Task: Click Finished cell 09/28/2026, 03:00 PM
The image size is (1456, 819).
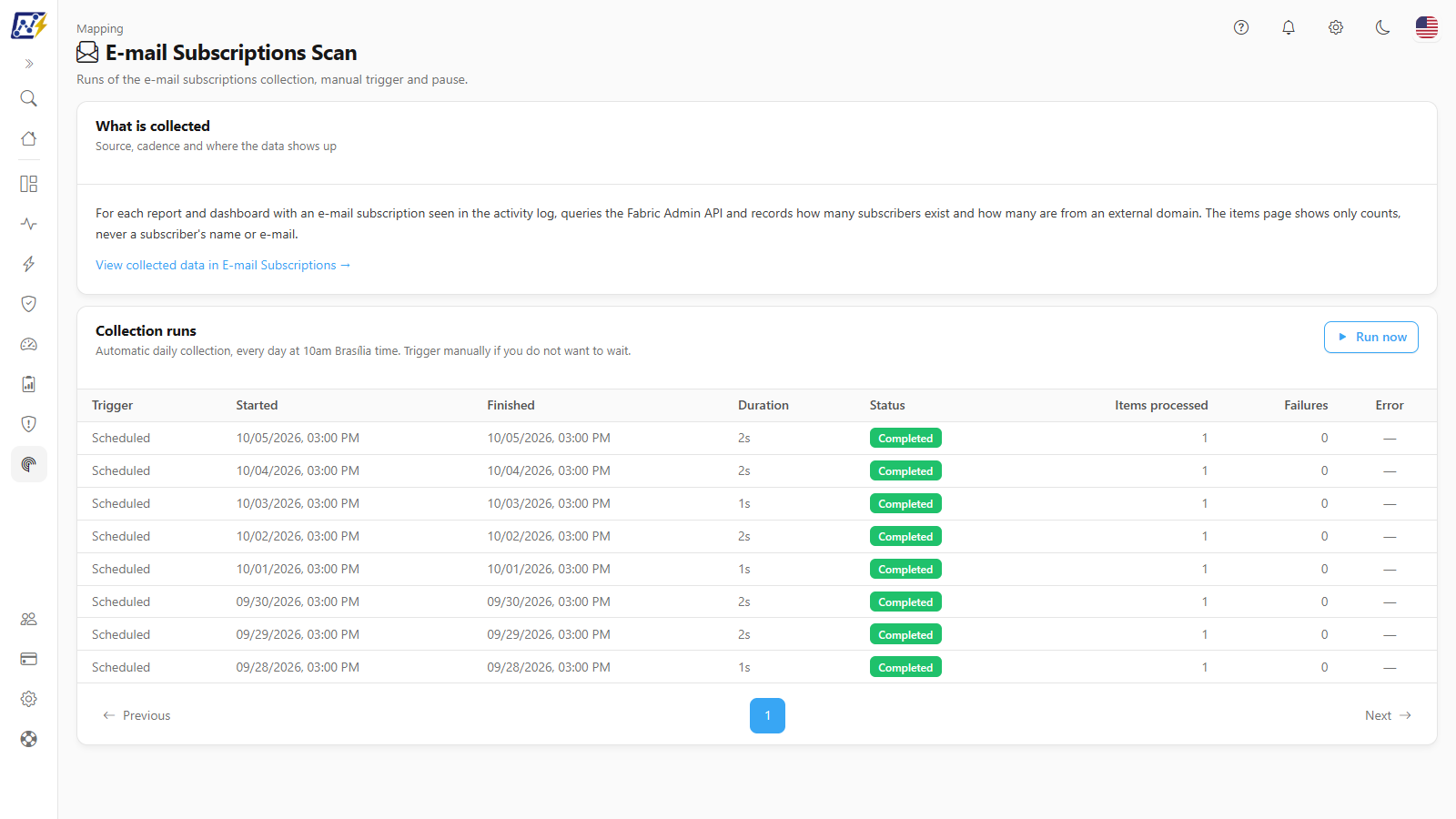Action: 549,667
